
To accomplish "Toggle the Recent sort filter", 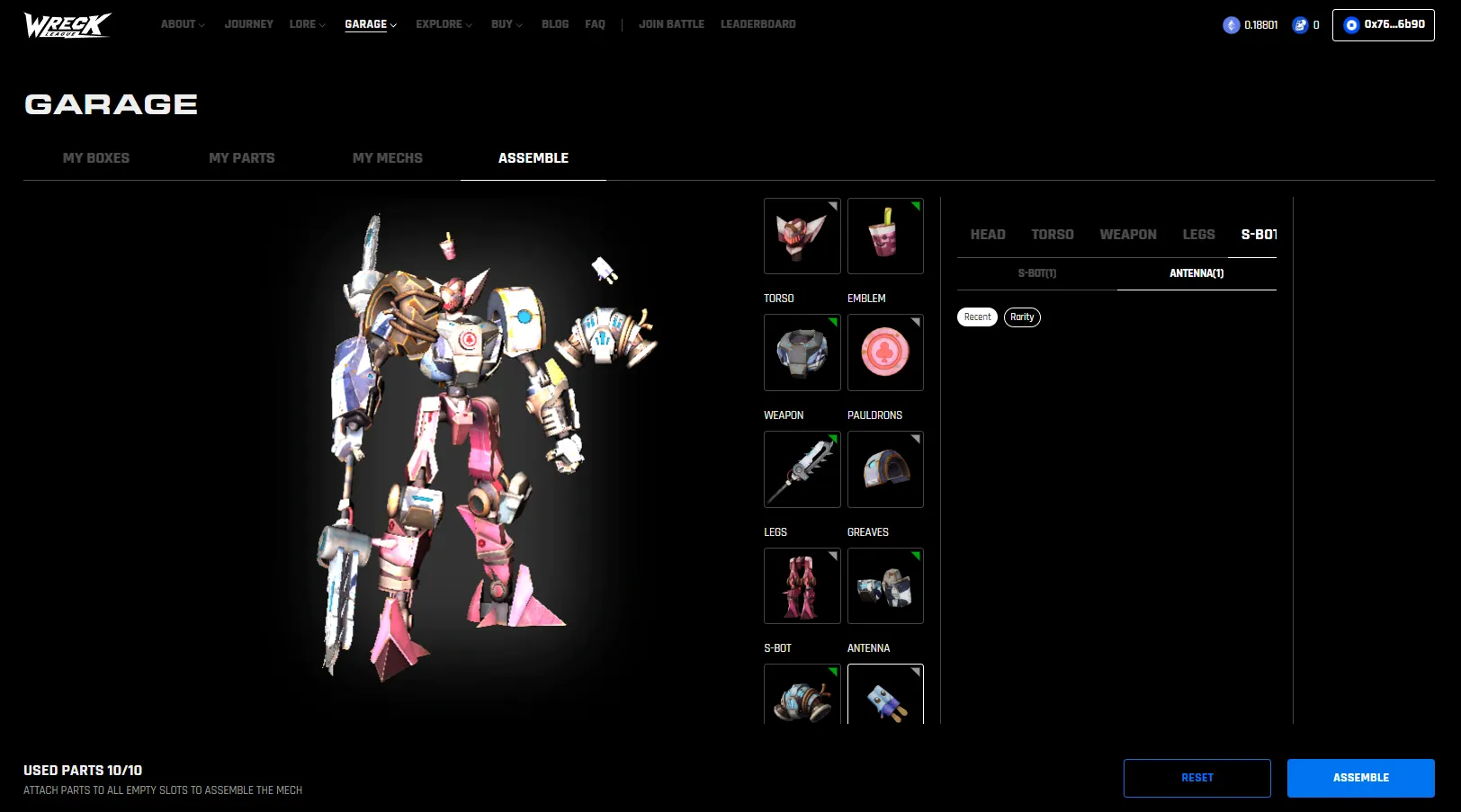I will (x=976, y=317).
